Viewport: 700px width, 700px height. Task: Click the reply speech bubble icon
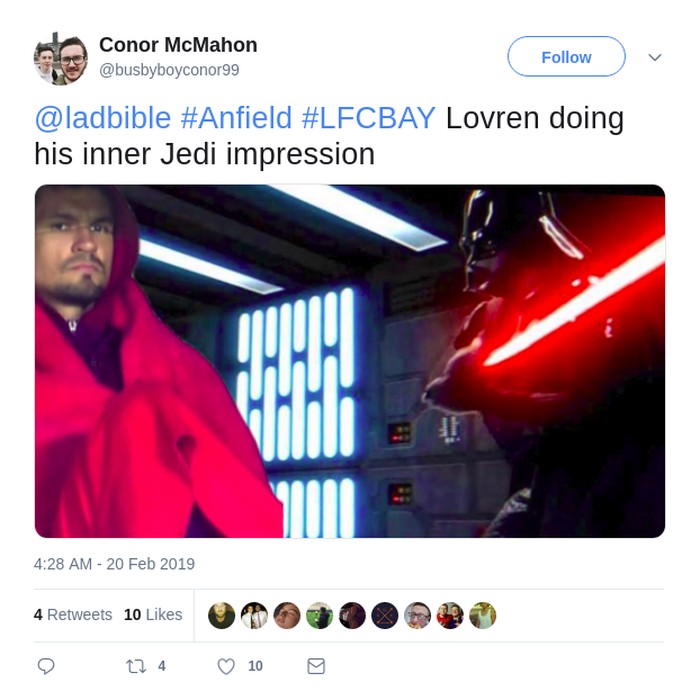(46, 666)
